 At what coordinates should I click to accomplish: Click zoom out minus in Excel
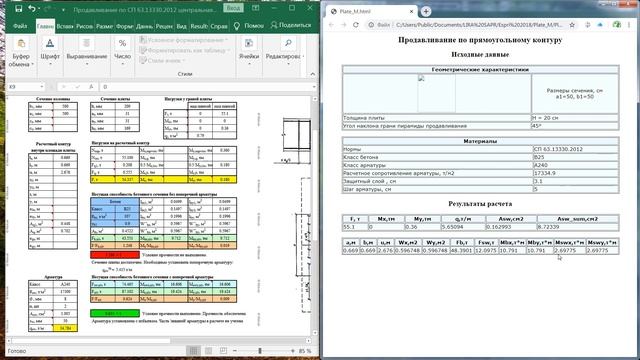pos(235,351)
